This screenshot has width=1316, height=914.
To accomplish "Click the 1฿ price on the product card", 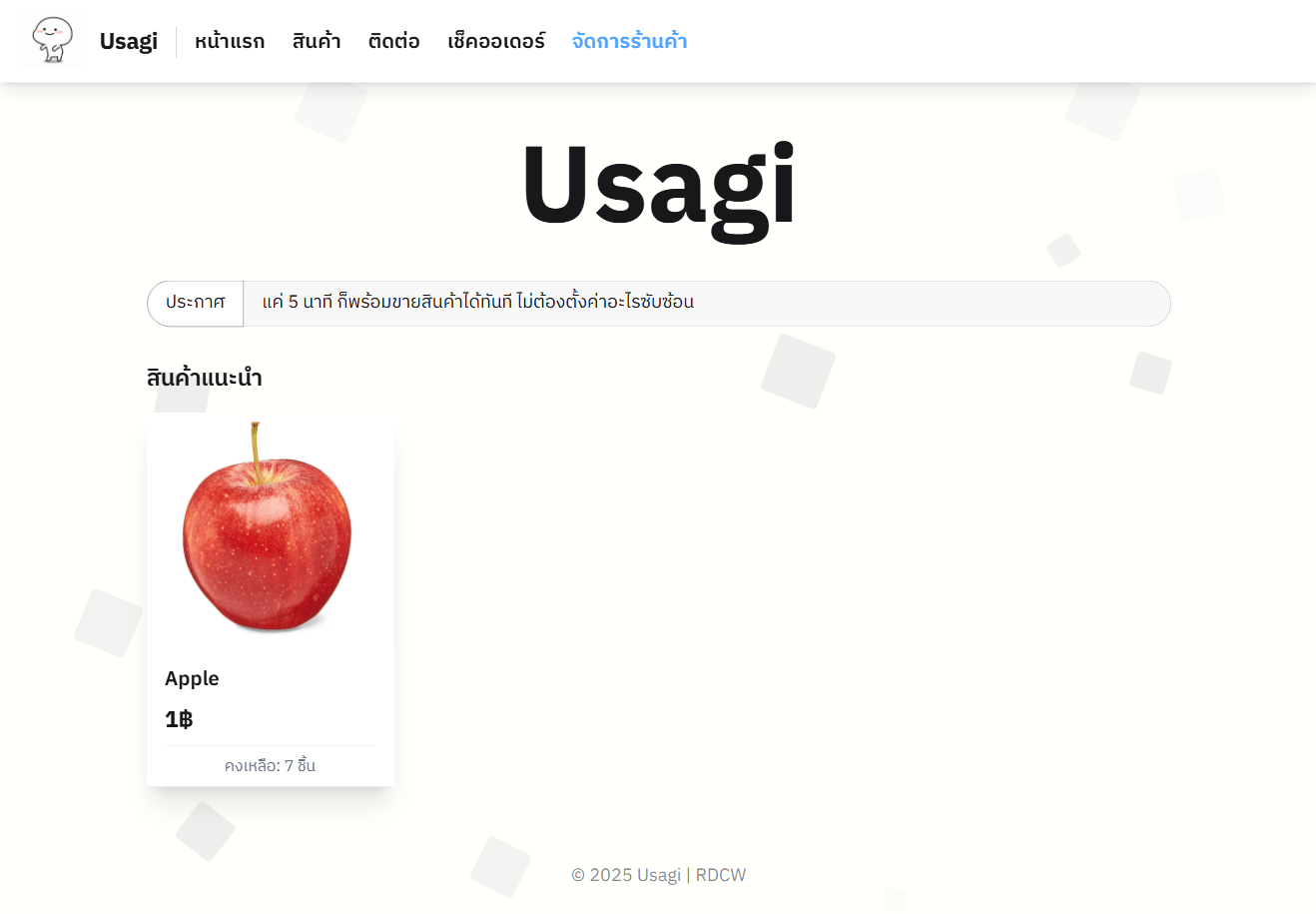I will (179, 719).
